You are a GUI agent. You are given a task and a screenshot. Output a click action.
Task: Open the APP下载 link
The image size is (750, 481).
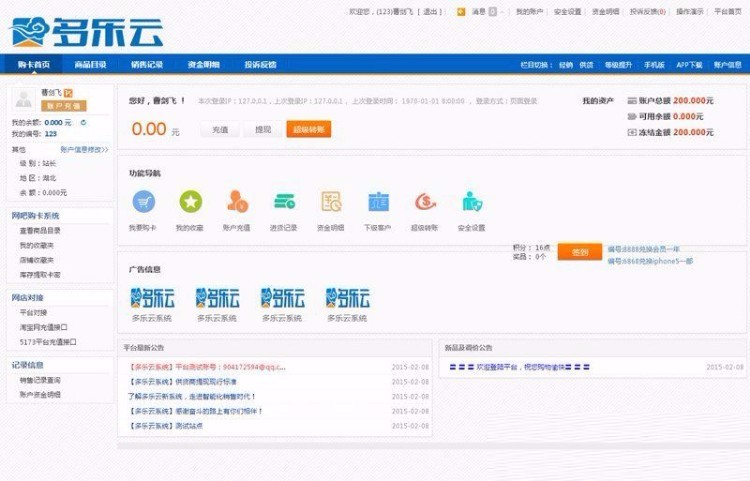click(x=689, y=65)
